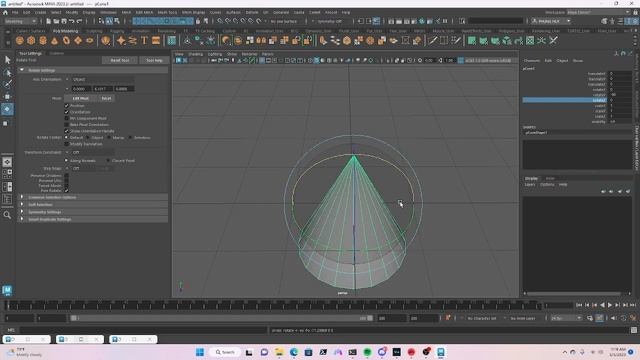Toggle Modify Translation checkbox
Image resolution: width=640 pixels, height=360 pixels.
[67, 144]
